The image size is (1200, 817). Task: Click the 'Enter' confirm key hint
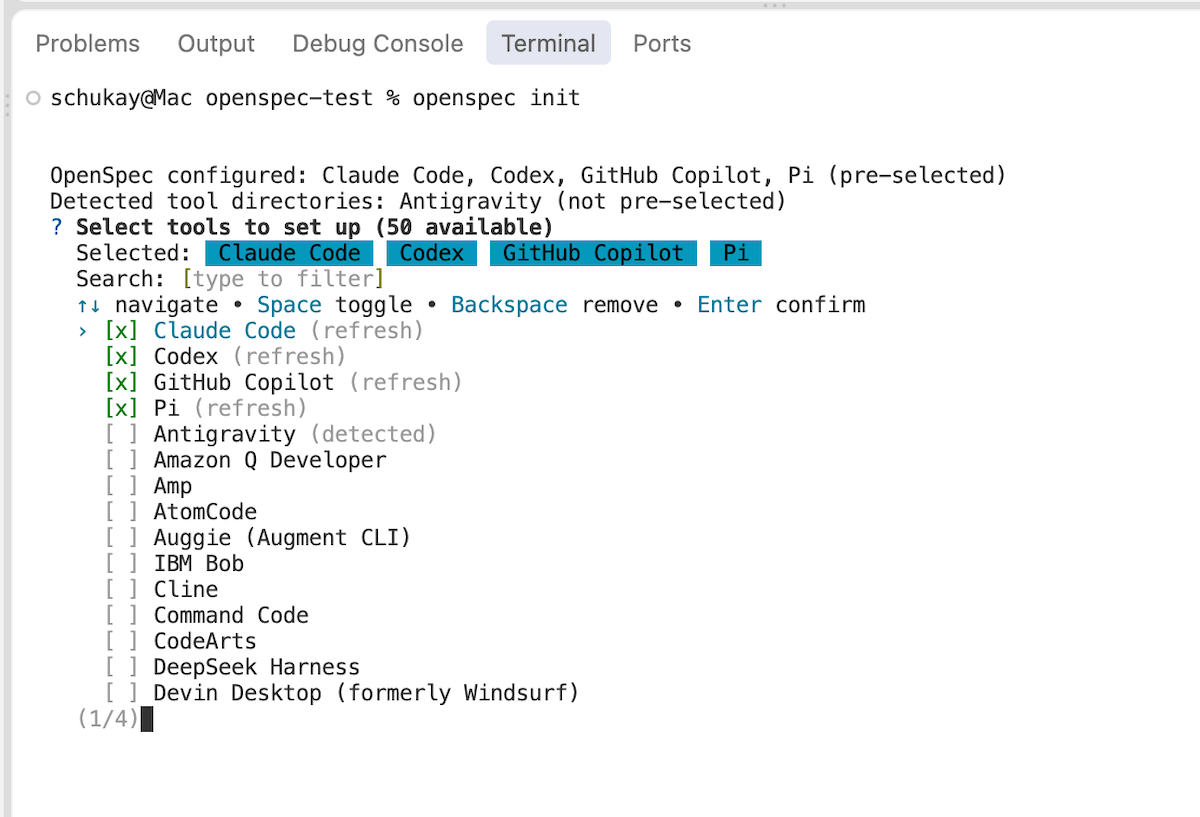(x=730, y=305)
